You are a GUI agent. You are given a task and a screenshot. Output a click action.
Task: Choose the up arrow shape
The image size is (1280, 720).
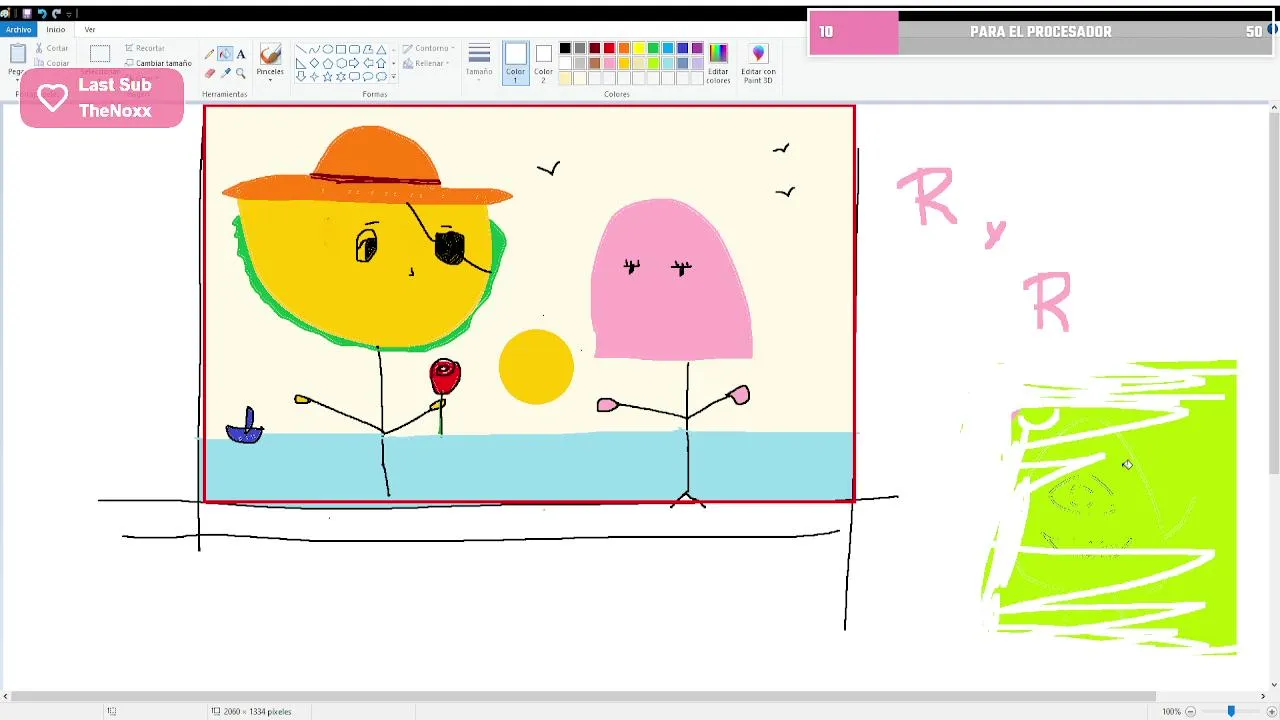[x=381, y=63]
